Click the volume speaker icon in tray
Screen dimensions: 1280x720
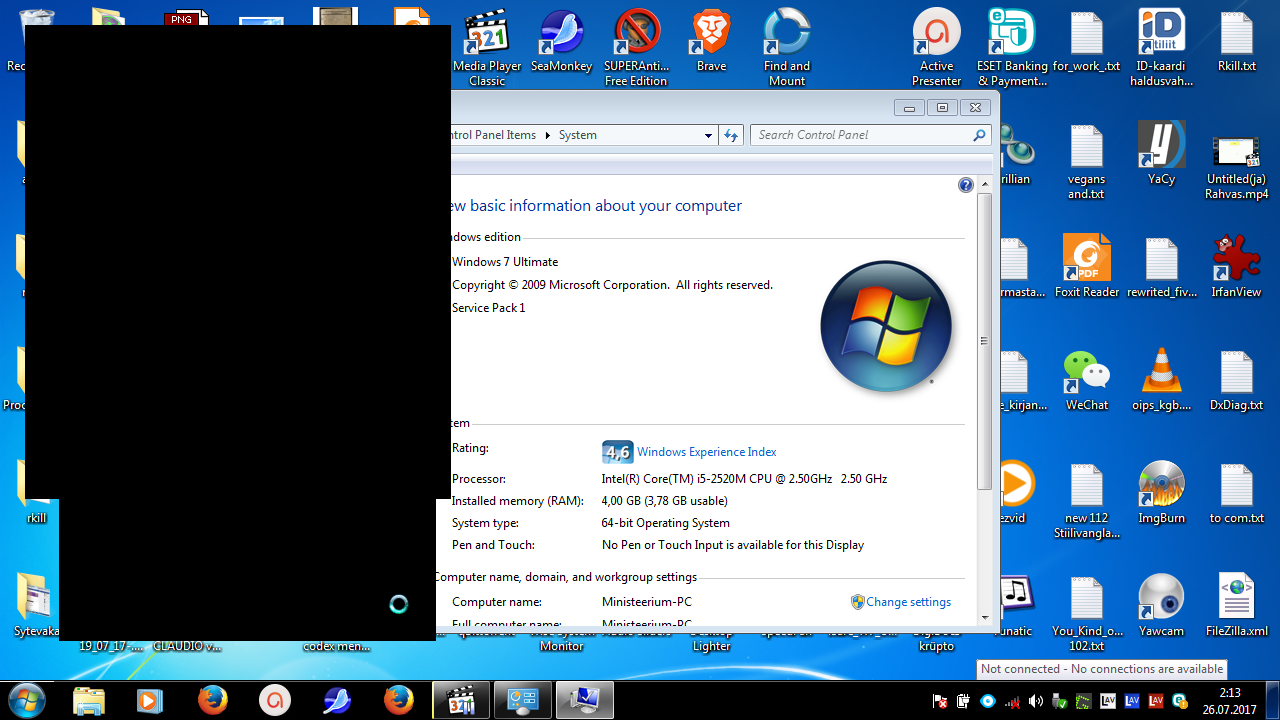coord(1035,701)
